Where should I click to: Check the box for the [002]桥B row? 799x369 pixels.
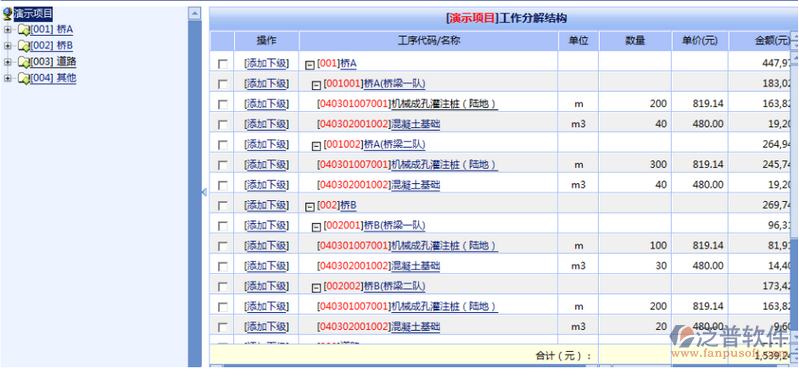pos(223,206)
